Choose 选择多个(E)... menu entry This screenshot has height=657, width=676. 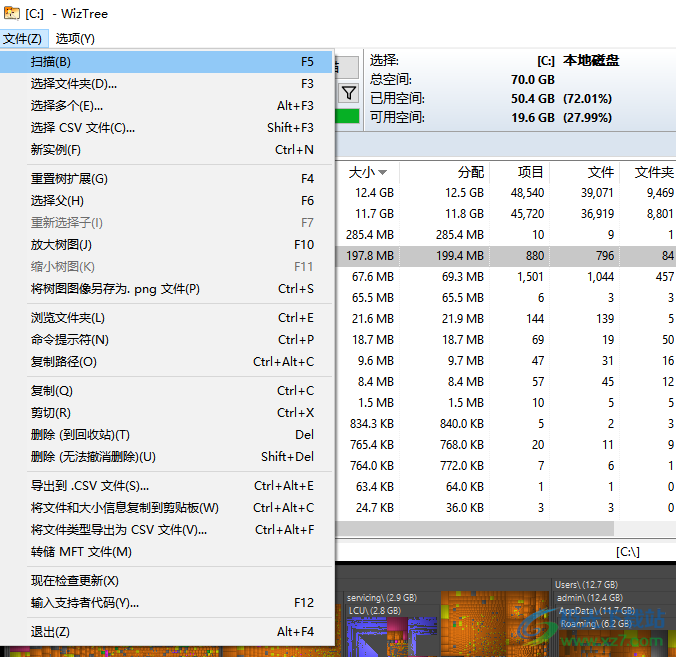pyautogui.click(x=166, y=106)
